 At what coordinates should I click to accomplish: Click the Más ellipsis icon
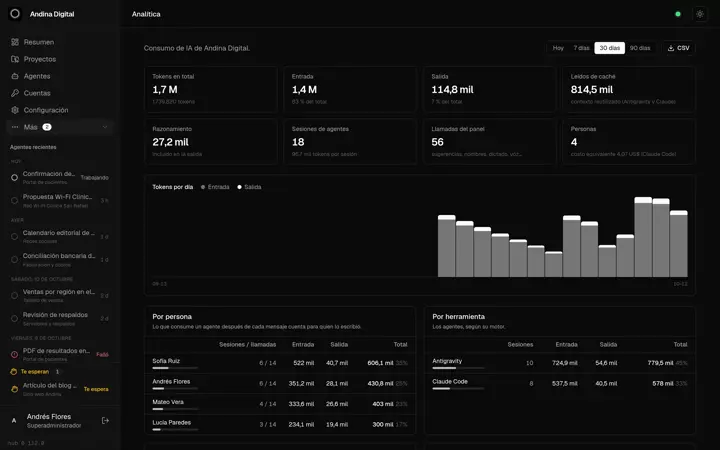click(x=15, y=127)
